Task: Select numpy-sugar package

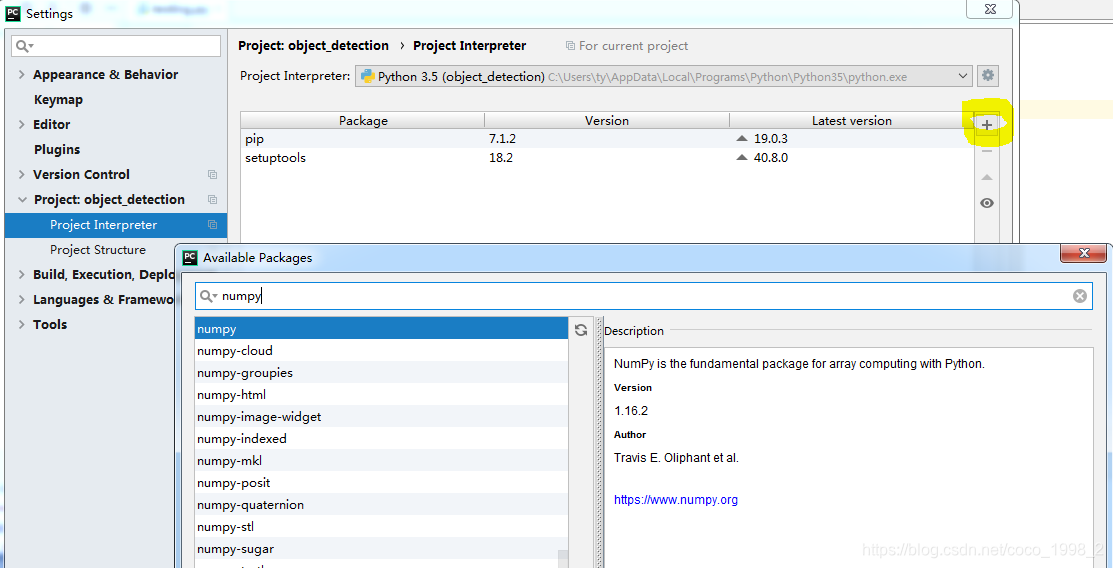Action: pos(382,549)
